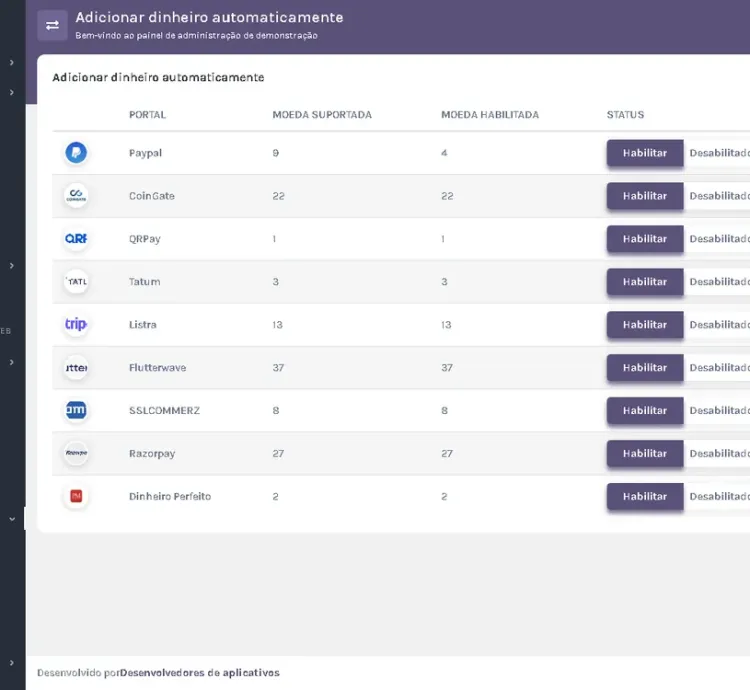Click the Stripe logo in the Listra row
Image resolution: width=750 pixels, height=690 pixels.
(76, 325)
